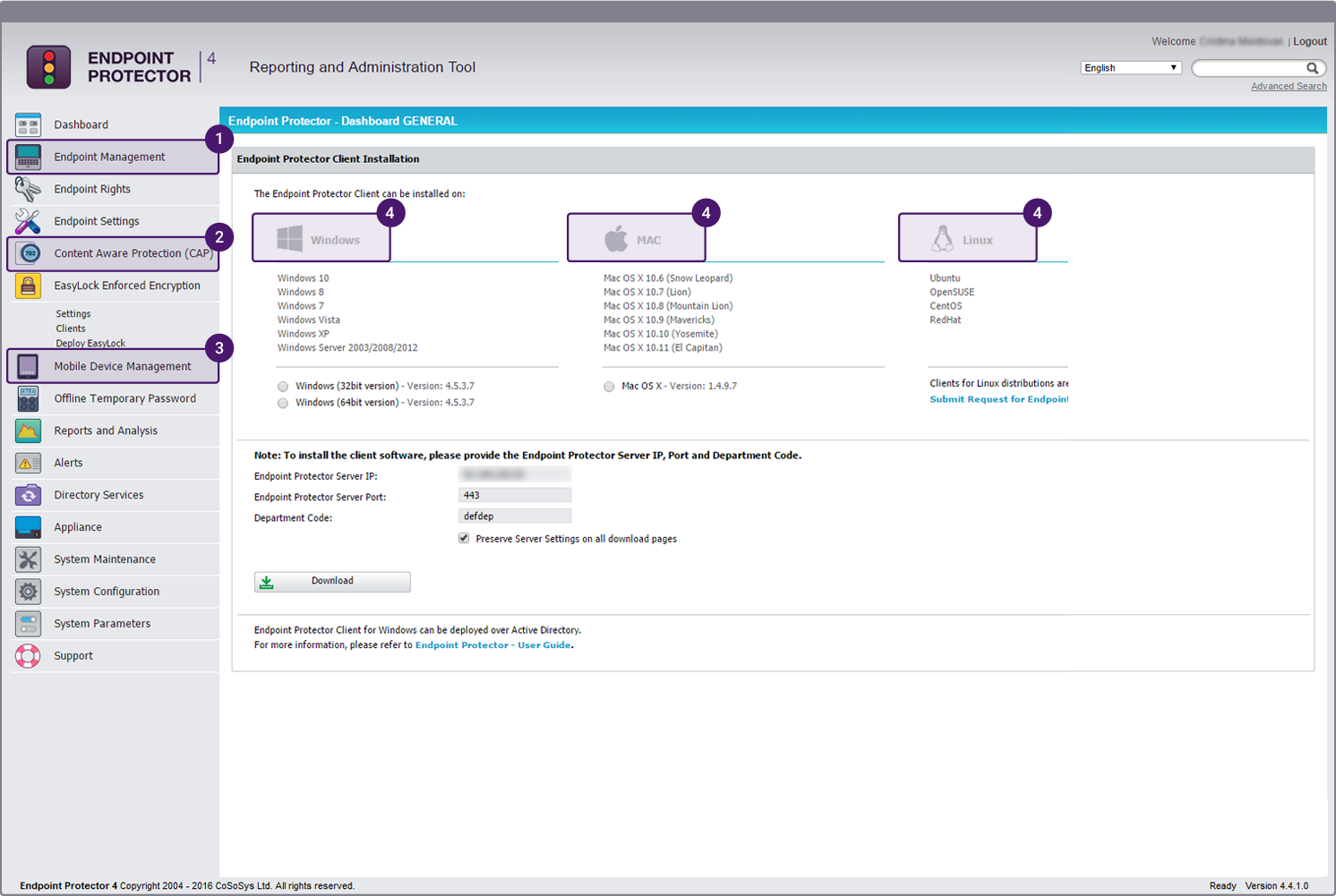Click the Endpoint Protector traffic light logo
This screenshot has width=1336, height=896.
point(48,67)
